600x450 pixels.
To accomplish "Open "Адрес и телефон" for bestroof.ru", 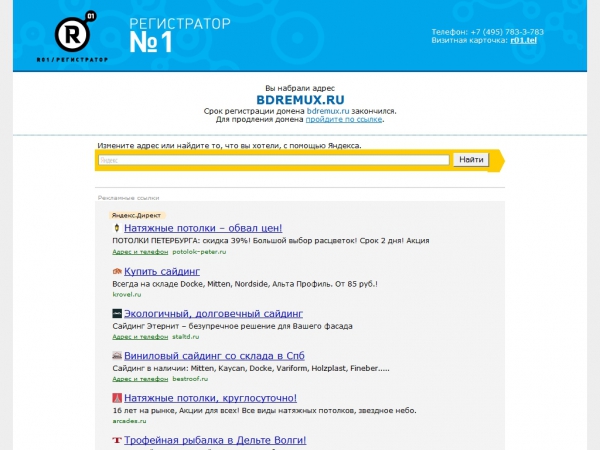I will click(140, 379).
